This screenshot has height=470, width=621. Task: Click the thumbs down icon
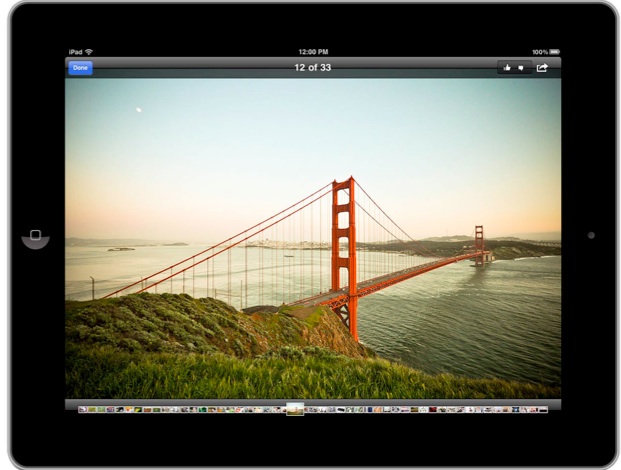[x=521, y=68]
